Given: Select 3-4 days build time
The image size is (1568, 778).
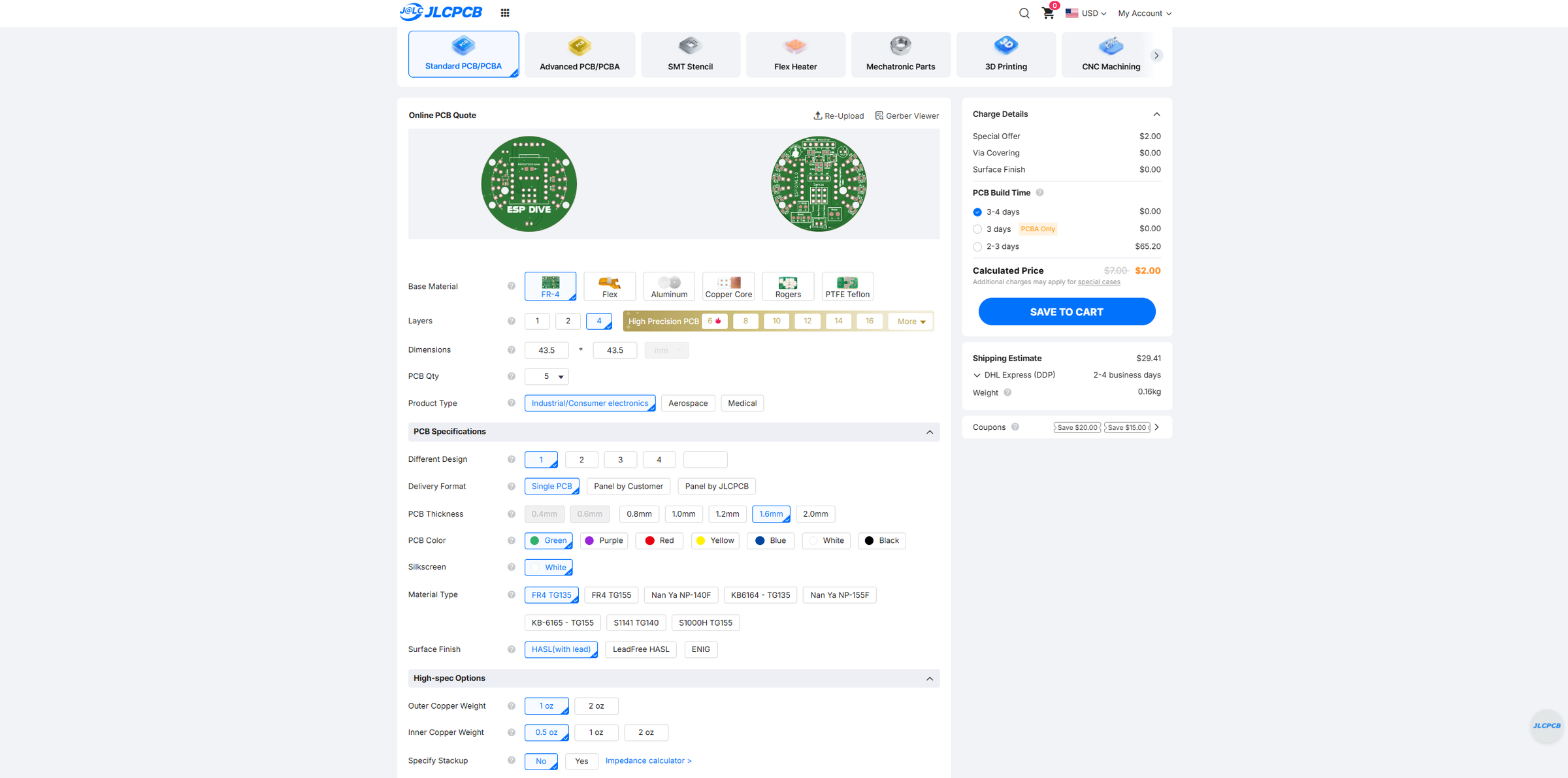Looking at the screenshot, I should click(x=977, y=212).
